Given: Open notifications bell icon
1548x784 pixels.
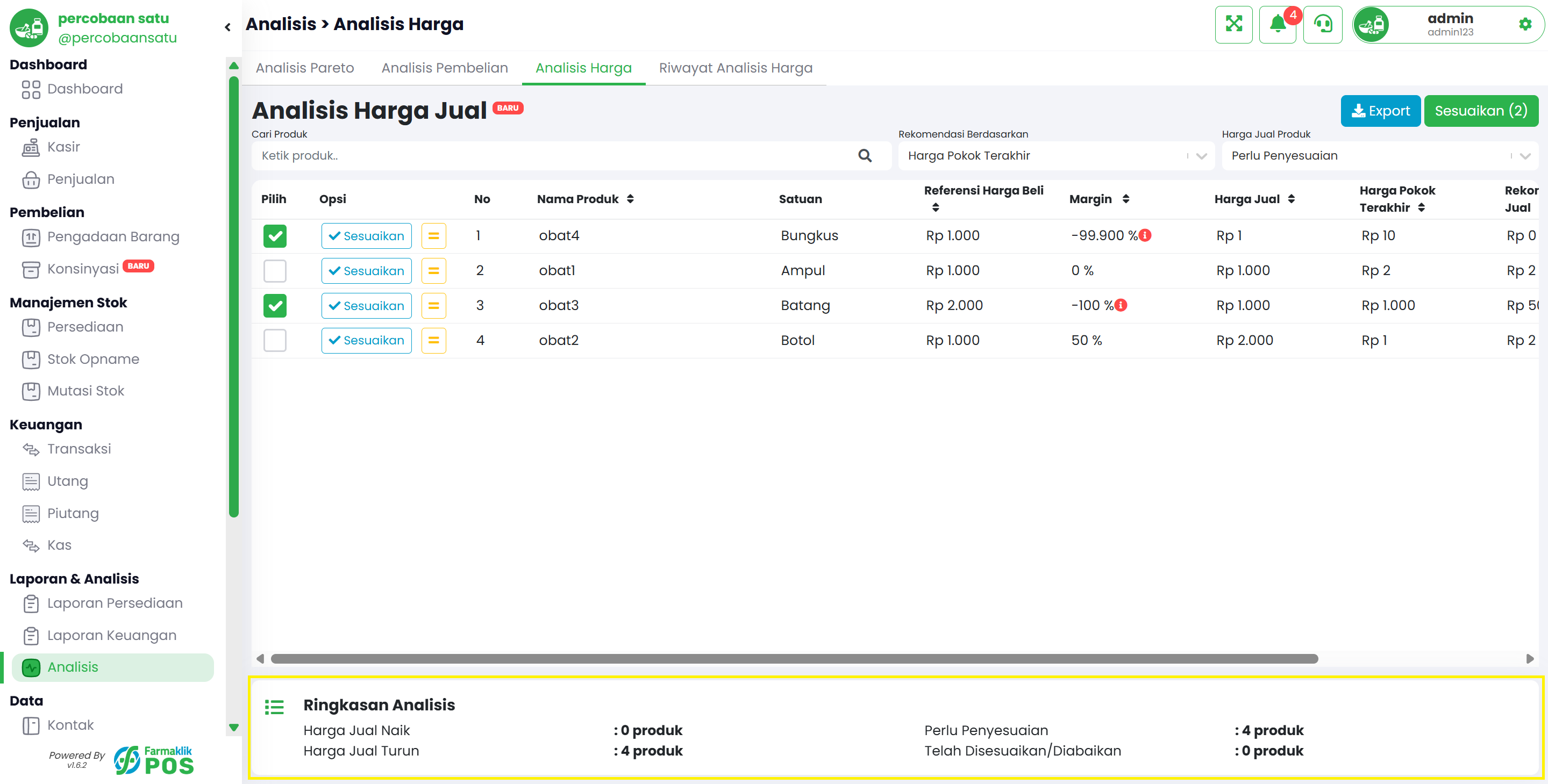Looking at the screenshot, I should pyautogui.click(x=1278, y=25).
